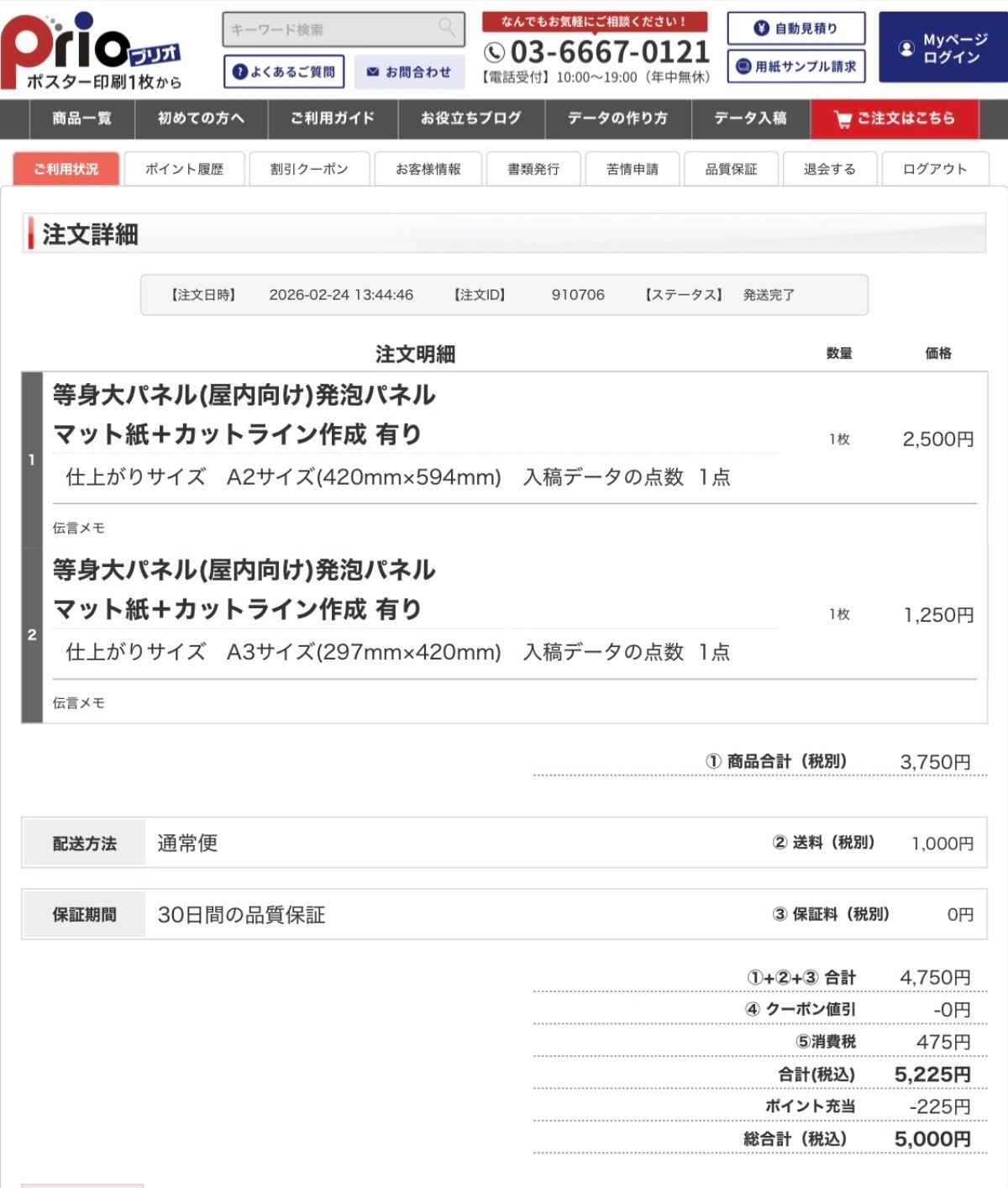Open the 書類発行 tab

pyautogui.click(x=533, y=169)
